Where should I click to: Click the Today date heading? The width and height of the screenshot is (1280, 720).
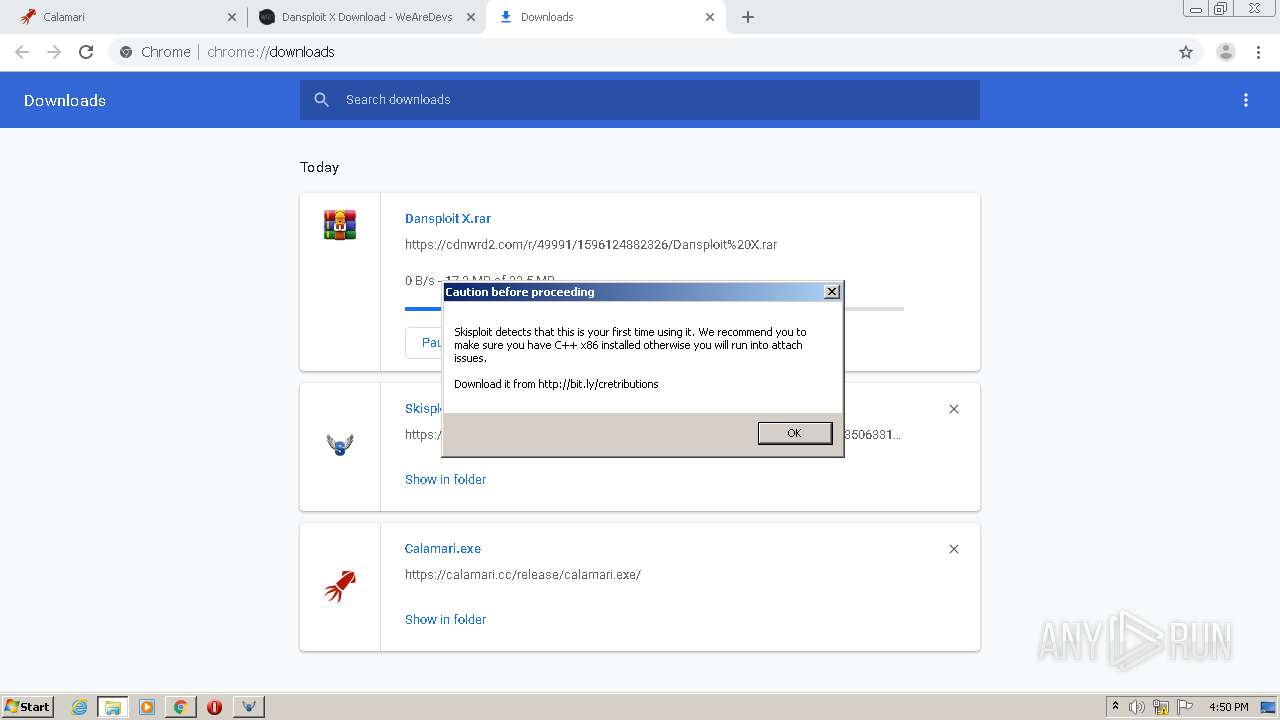click(x=319, y=167)
